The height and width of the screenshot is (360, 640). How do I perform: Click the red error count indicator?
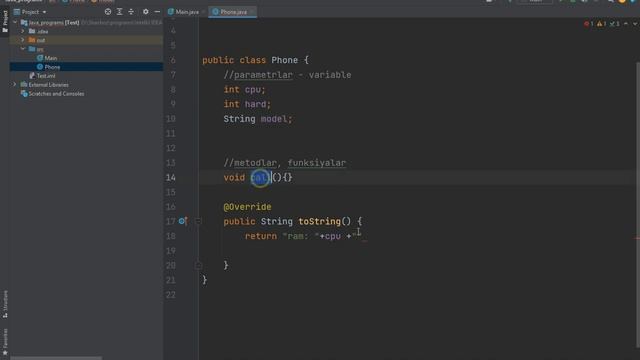(x=589, y=24)
